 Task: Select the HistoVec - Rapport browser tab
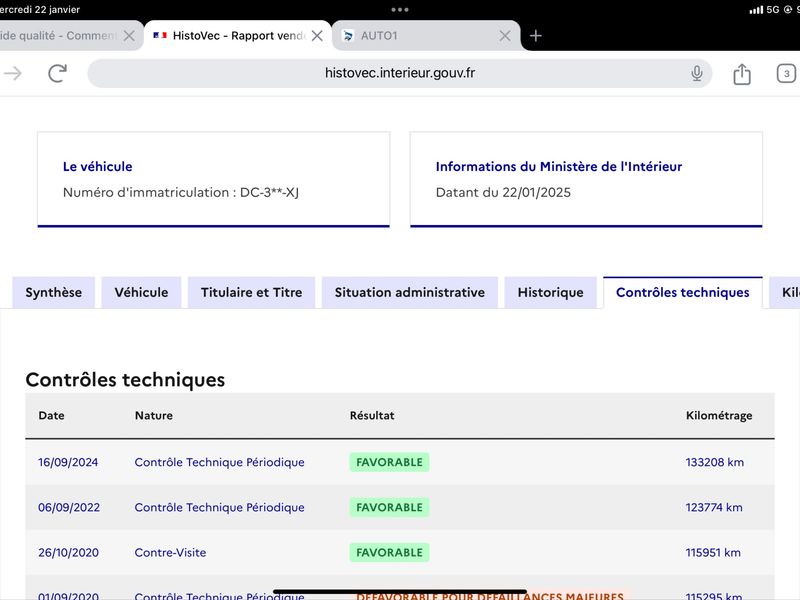238,36
